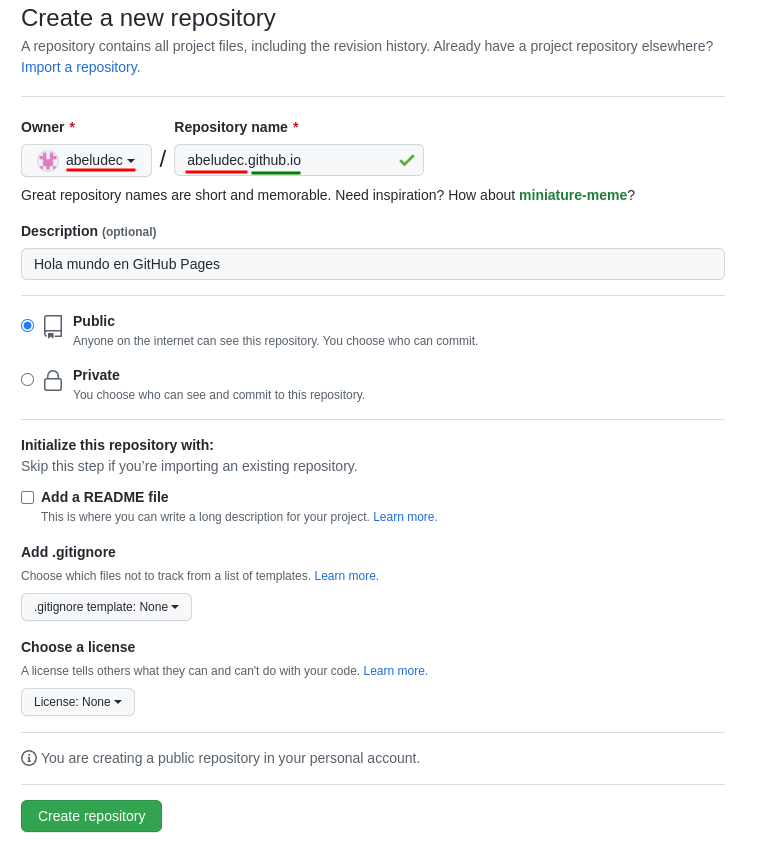The width and height of the screenshot is (761, 857).
Task: Enable the Add a README file checkbox
Action: [x=27, y=497]
